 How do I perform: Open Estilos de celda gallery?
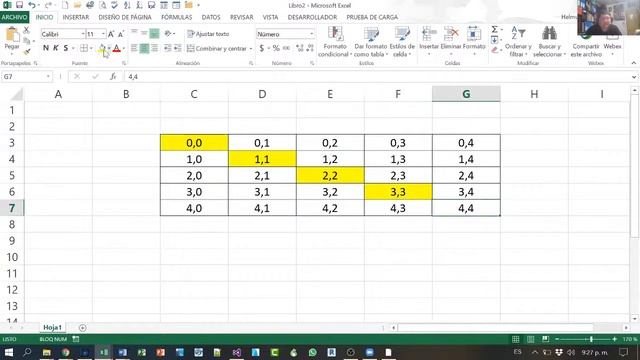click(402, 42)
